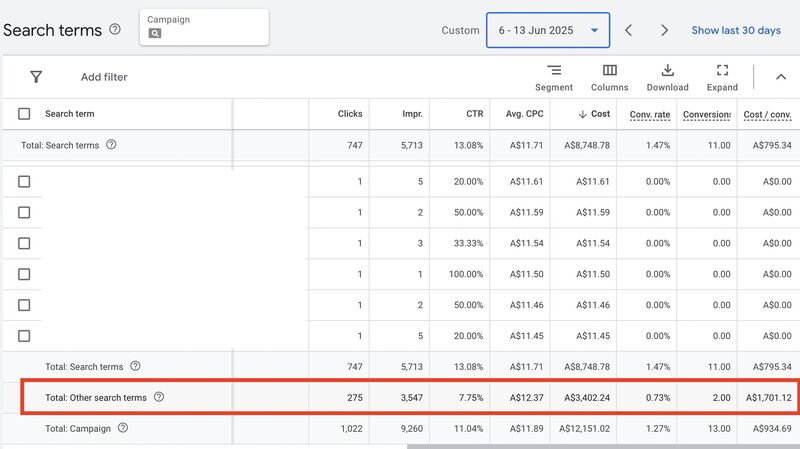Sort by the Clicks column header
The image size is (800, 449).
tap(350, 114)
